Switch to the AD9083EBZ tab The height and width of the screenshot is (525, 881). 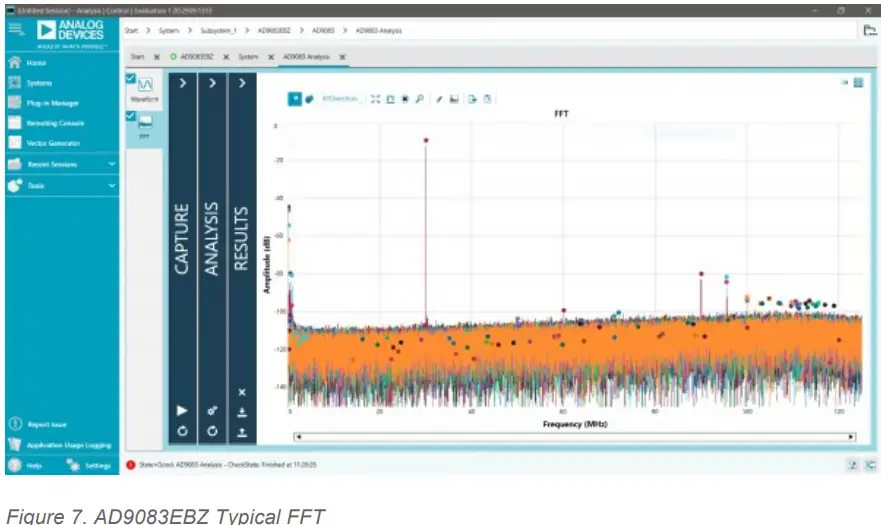pyautogui.click(x=197, y=57)
